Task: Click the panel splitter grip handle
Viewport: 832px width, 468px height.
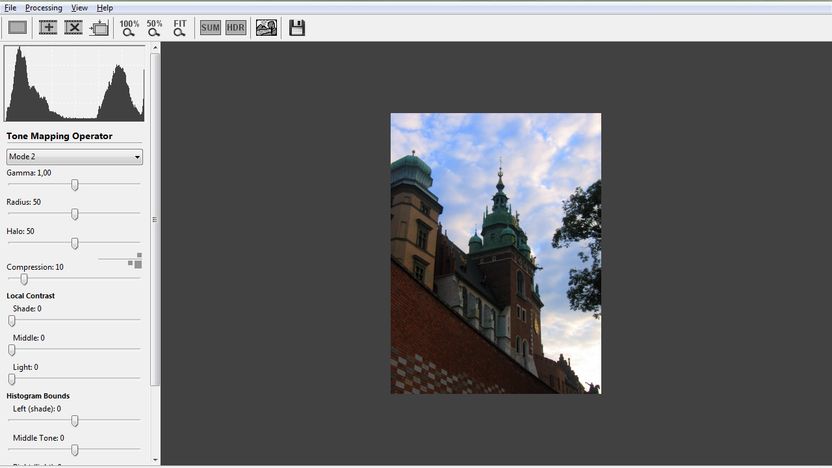Action: coord(154,219)
